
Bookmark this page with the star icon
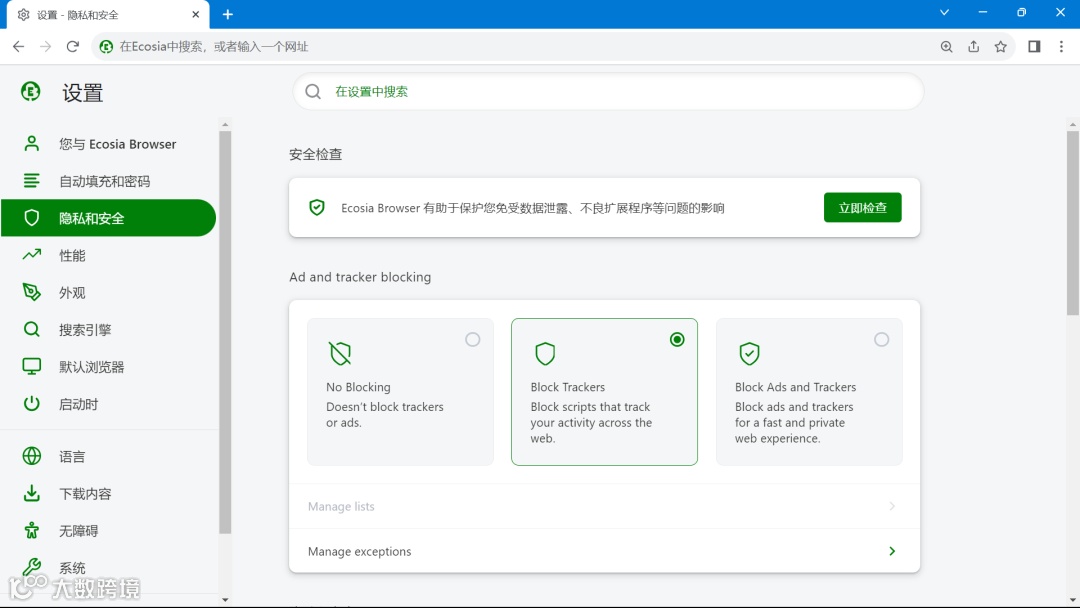coord(1001,46)
